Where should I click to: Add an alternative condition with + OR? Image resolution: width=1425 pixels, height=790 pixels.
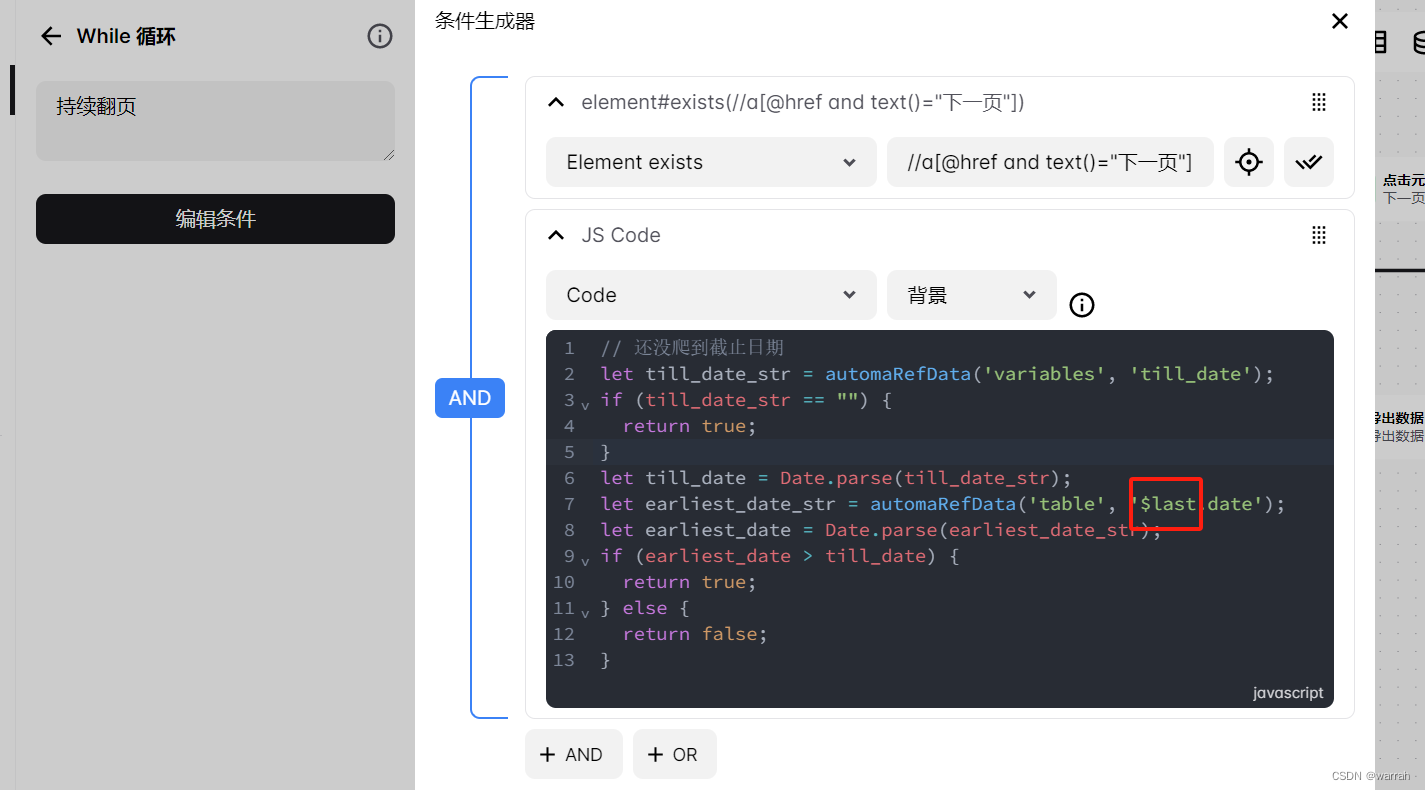point(674,754)
